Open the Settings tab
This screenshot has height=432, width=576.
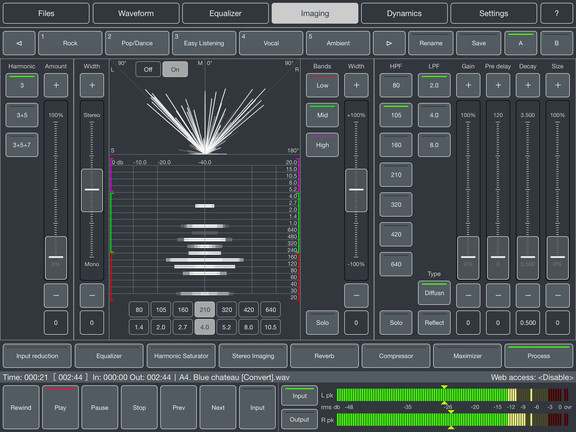[x=493, y=14]
